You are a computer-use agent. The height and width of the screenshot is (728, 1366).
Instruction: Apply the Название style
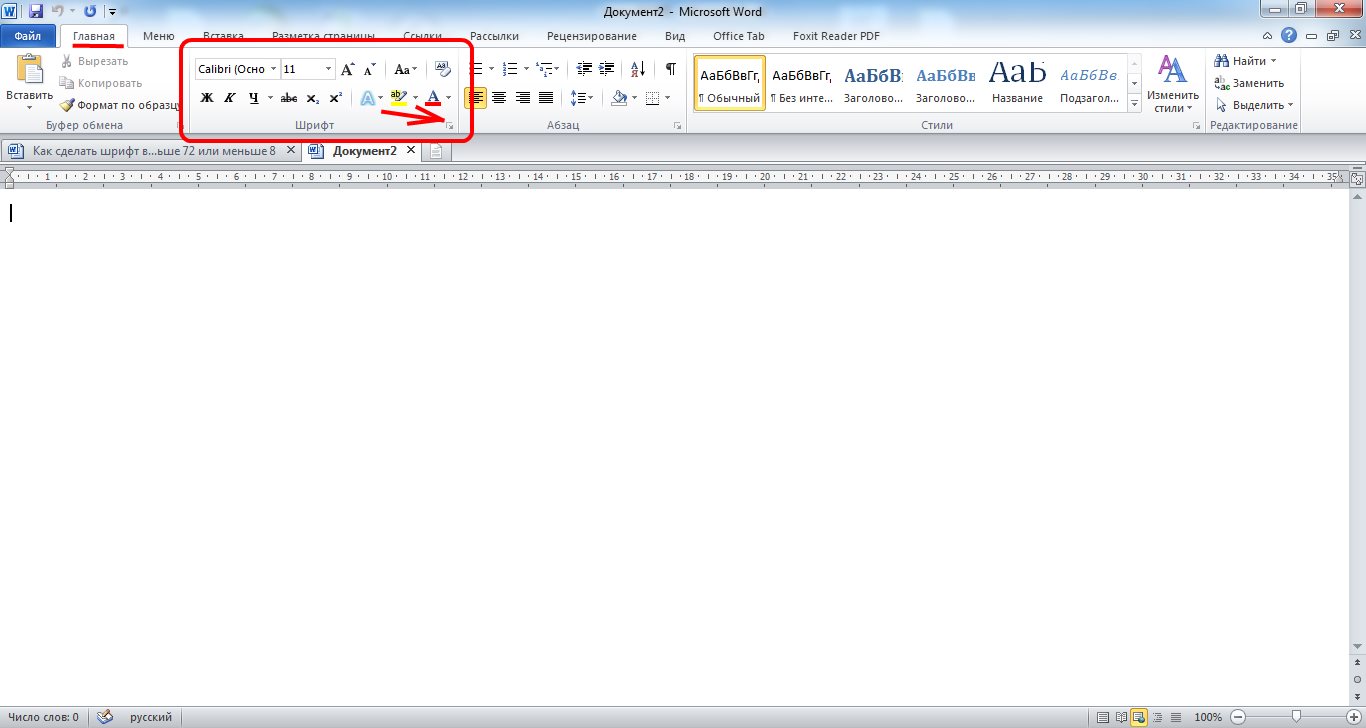point(1018,83)
